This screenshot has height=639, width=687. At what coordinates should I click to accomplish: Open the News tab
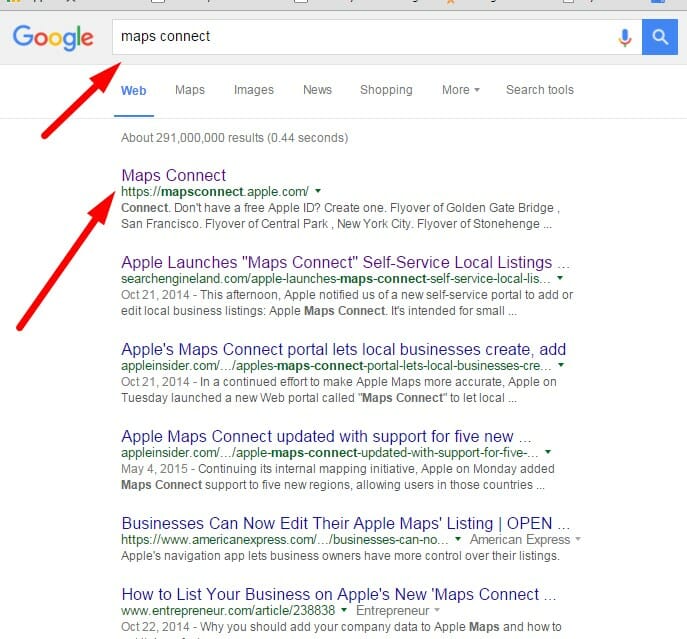[317, 90]
